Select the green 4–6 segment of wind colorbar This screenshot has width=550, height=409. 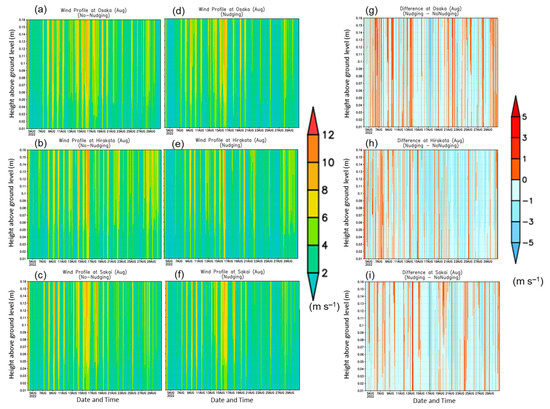click(x=313, y=231)
